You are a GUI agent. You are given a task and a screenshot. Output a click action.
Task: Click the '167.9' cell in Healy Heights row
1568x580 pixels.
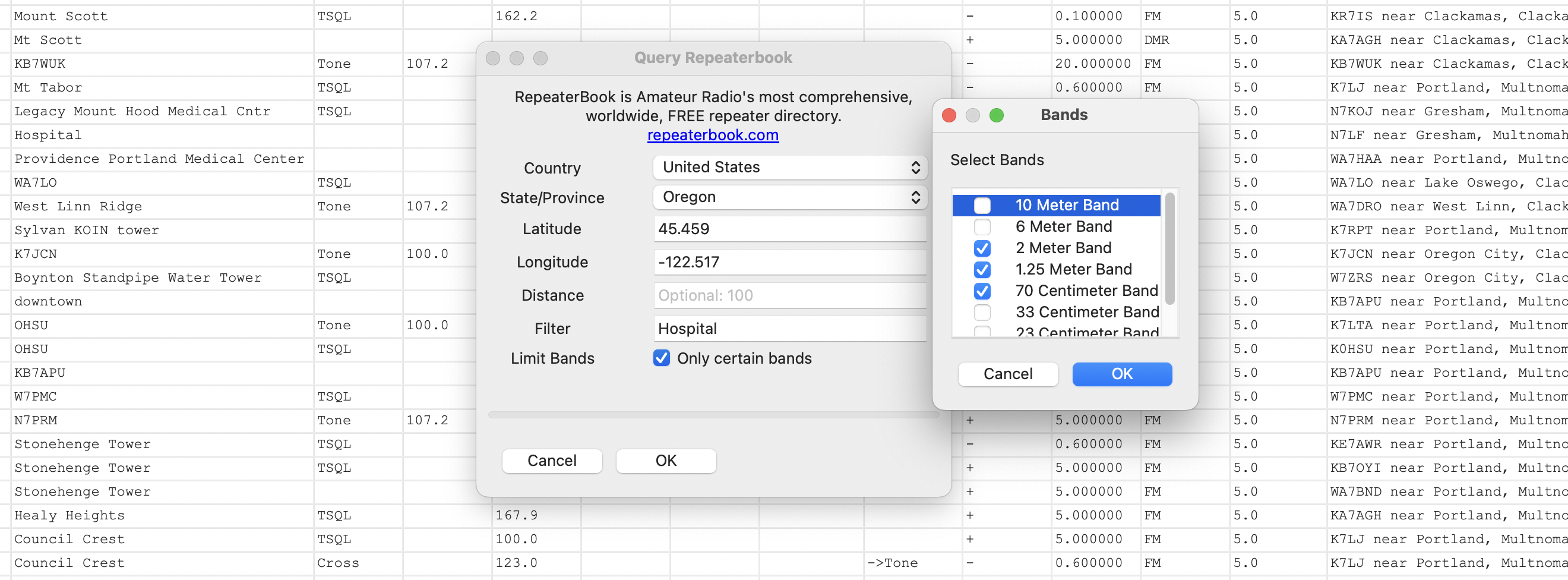(536, 515)
